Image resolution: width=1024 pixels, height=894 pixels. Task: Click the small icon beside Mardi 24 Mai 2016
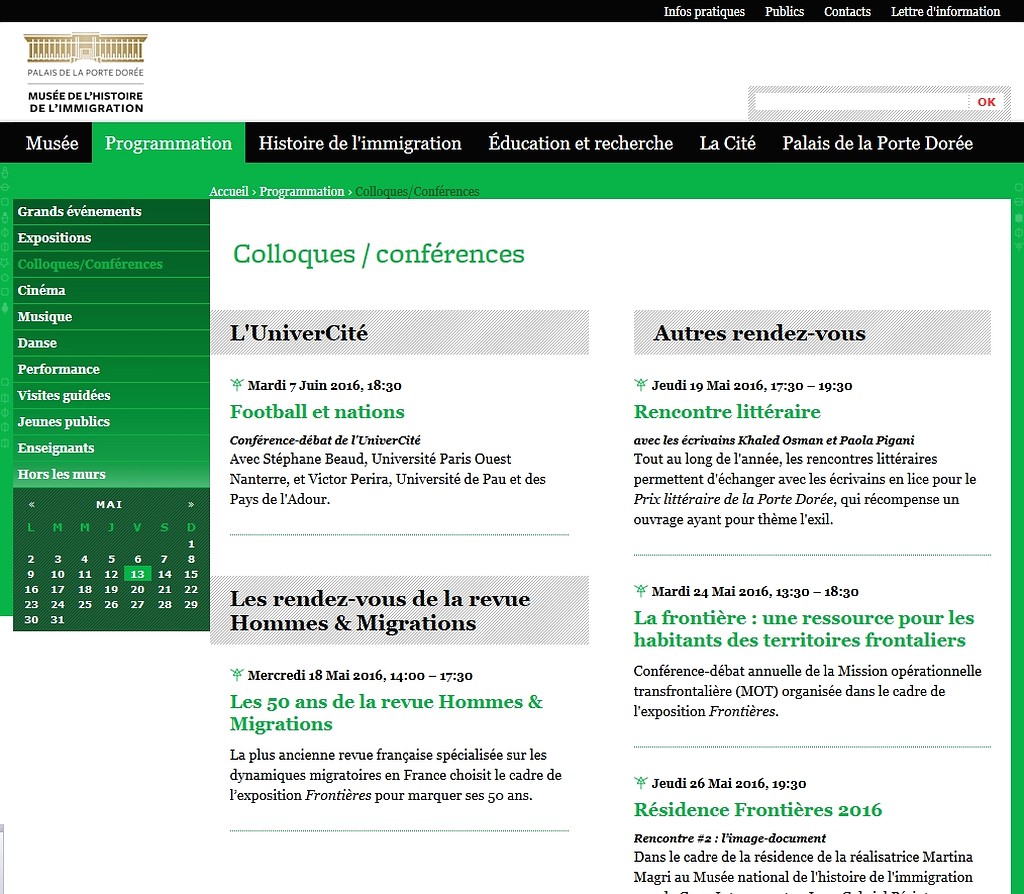pyautogui.click(x=641, y=591)
